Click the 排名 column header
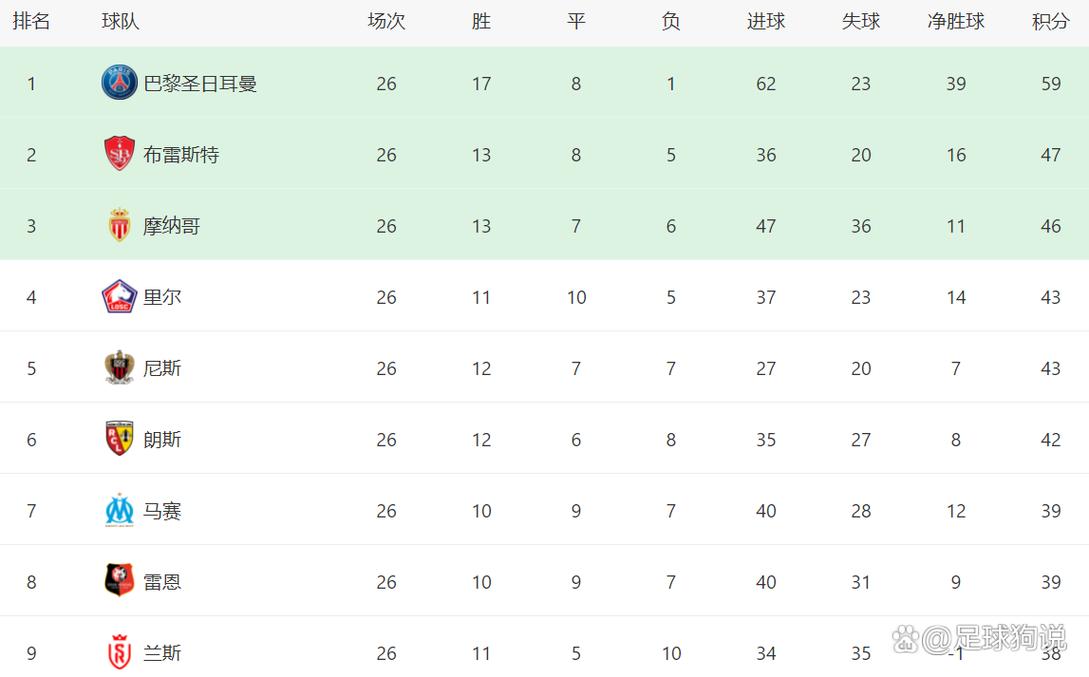 click(x=31, y=22)
